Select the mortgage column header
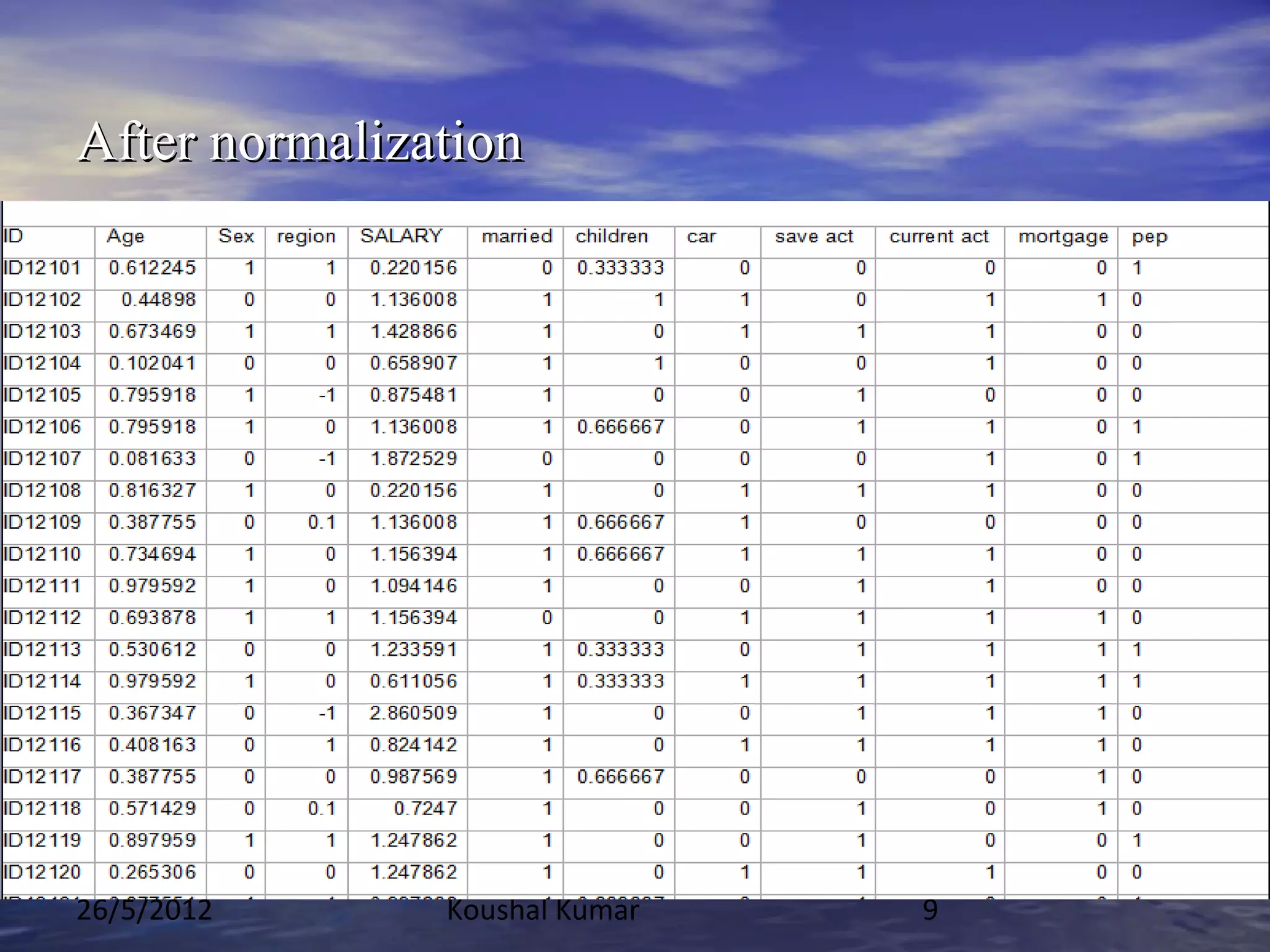 point(1064,237)
